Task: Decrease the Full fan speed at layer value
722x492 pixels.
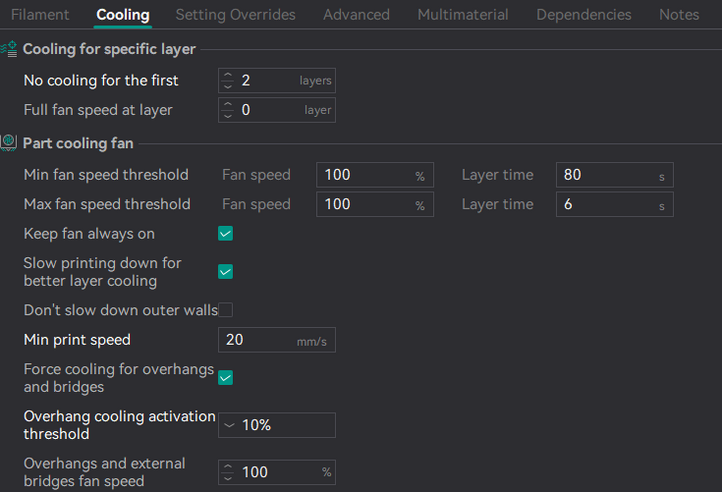Action: click(x=228, y=115)
